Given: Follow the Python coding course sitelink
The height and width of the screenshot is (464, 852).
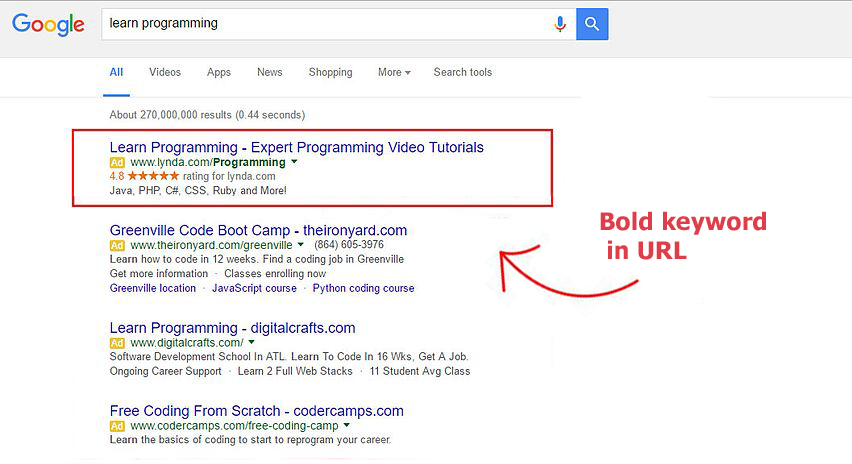Looking at the screenshot, I should pyautogui.click(x=363, y=288).
